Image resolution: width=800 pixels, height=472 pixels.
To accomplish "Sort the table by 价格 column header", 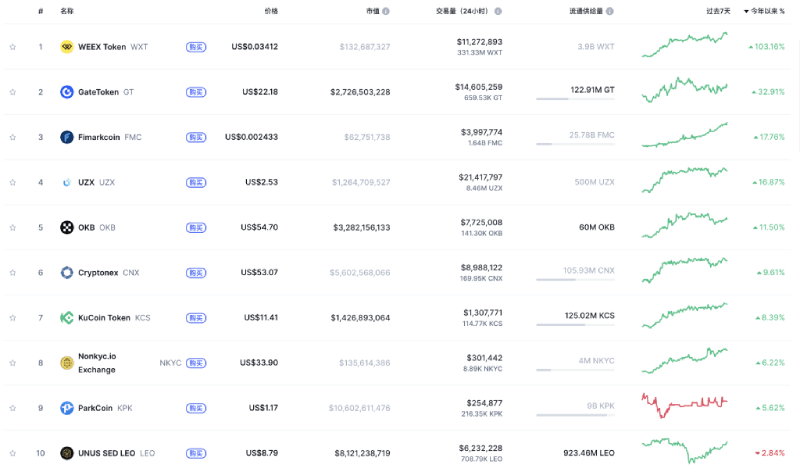I will pyautogui.click(x=271, y=11).
